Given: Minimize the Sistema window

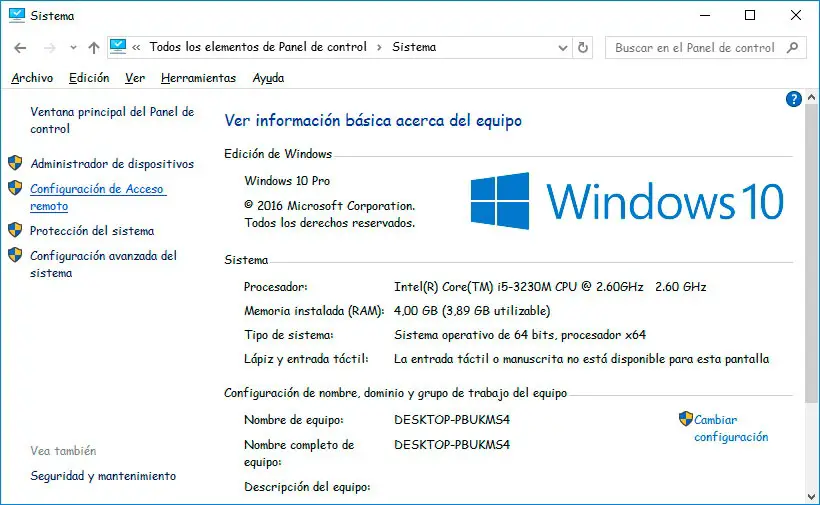Looking at the screenshot, I should click(x=705, y=15).
